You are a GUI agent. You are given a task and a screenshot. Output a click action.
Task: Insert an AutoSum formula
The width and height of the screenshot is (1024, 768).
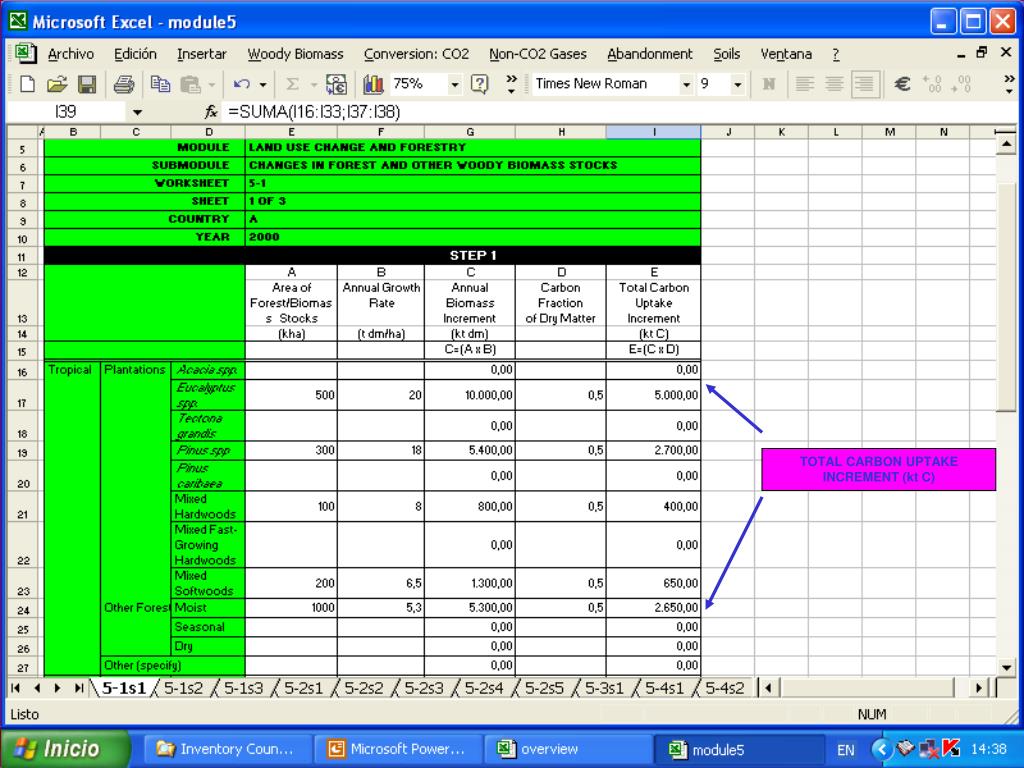coord(293,84)
